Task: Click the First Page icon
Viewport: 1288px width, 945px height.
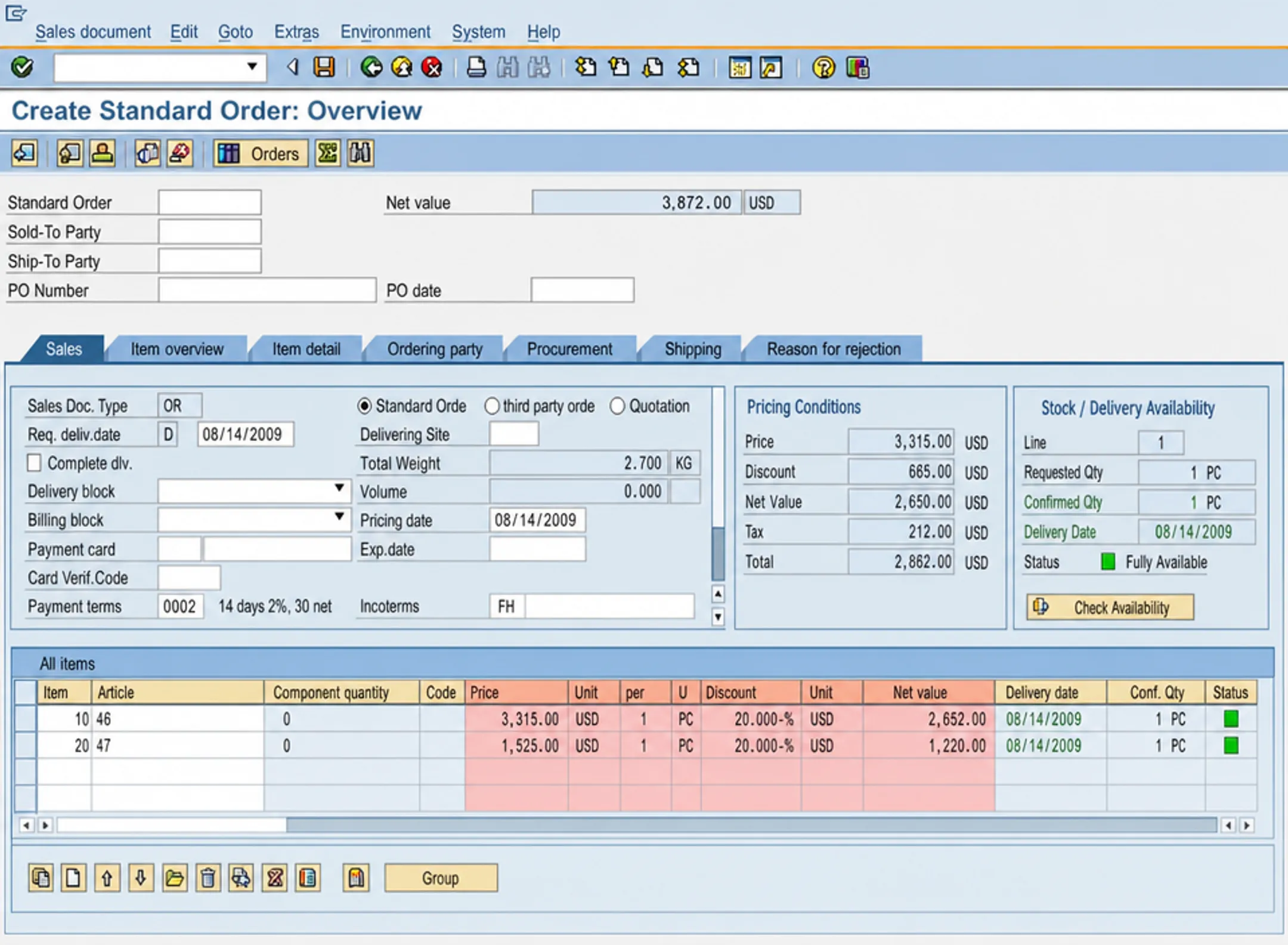Action: click(586, 67)
